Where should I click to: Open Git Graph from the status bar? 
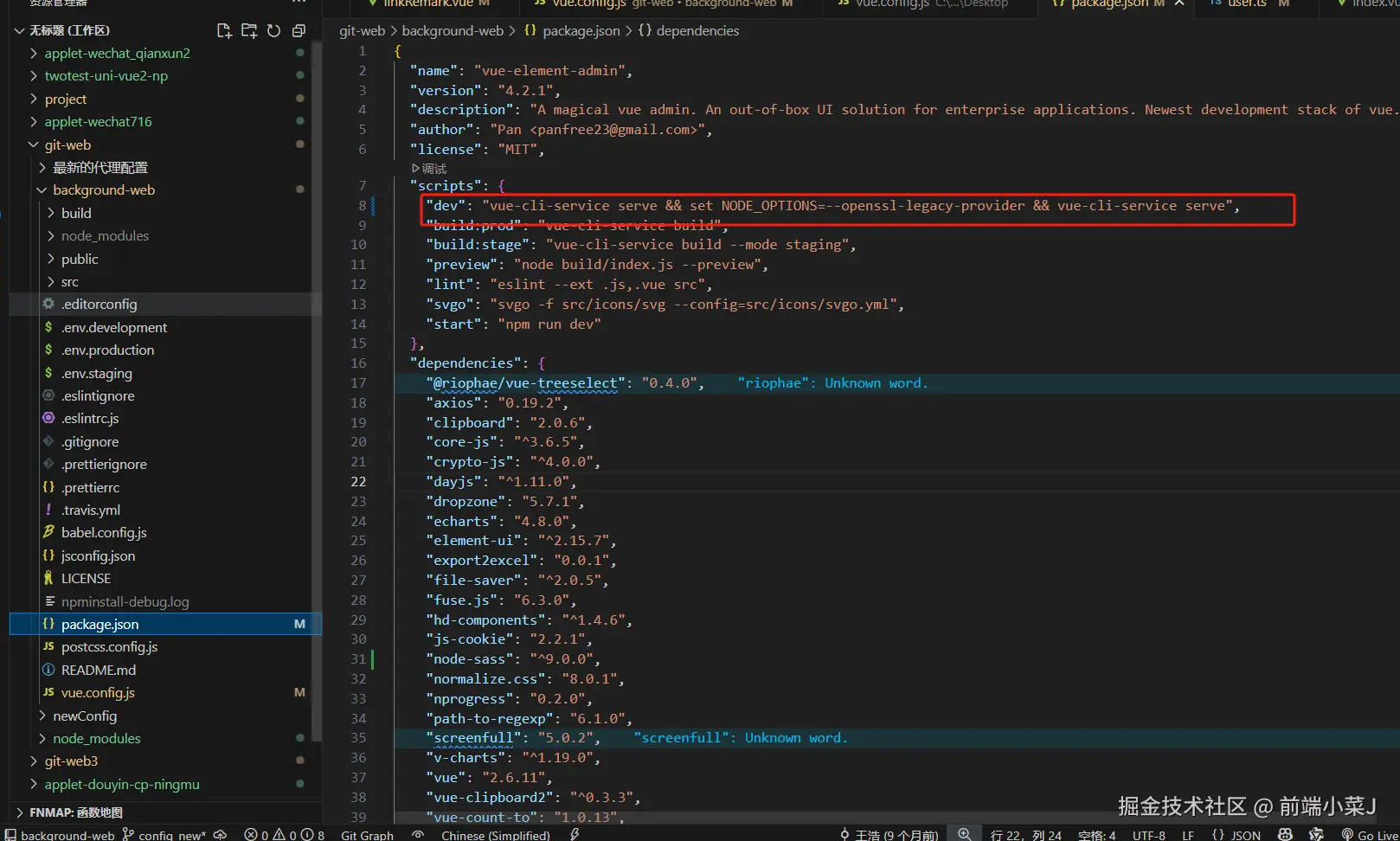368,835
